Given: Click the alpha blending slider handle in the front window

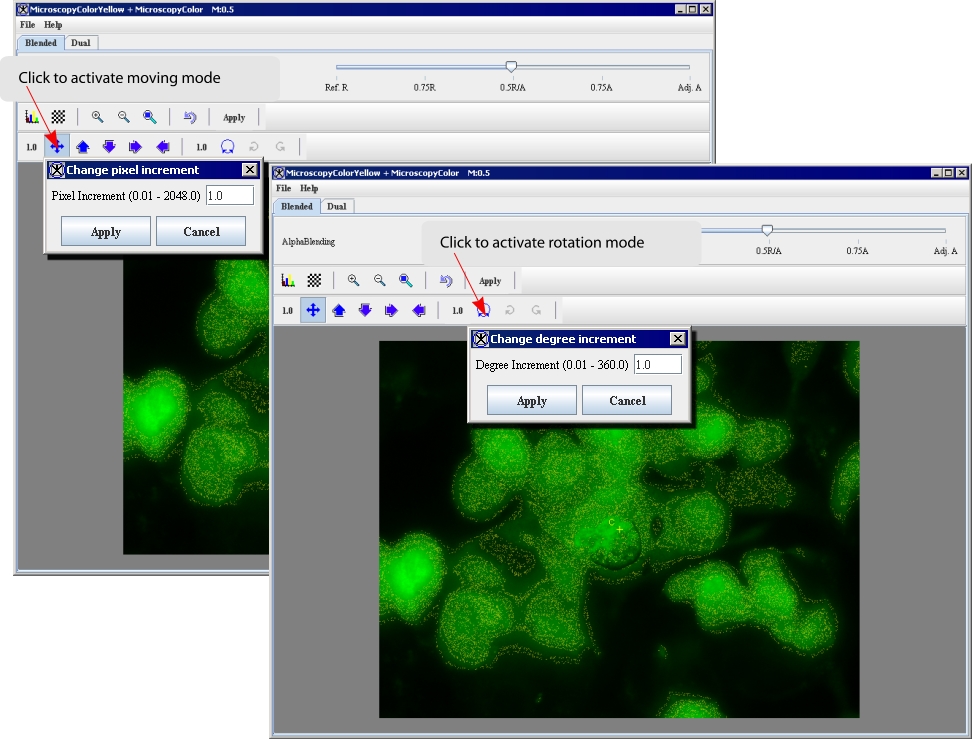Looking at the screenshot, I should pos(767,230).
